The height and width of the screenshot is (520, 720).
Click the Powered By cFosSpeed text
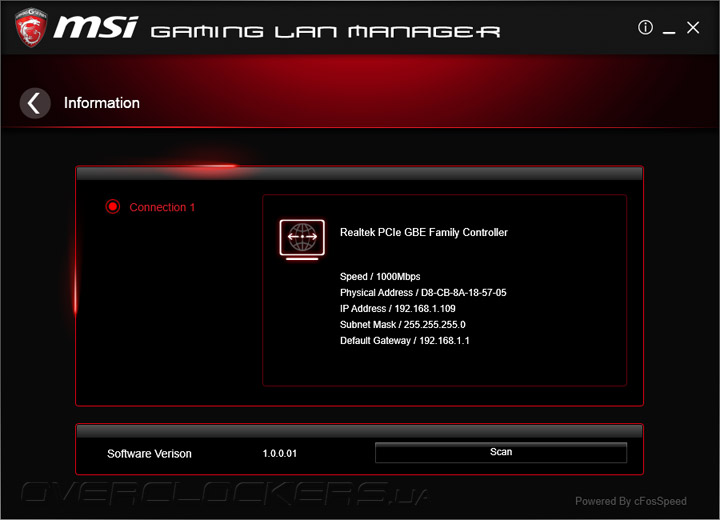[x=631, y=501]
